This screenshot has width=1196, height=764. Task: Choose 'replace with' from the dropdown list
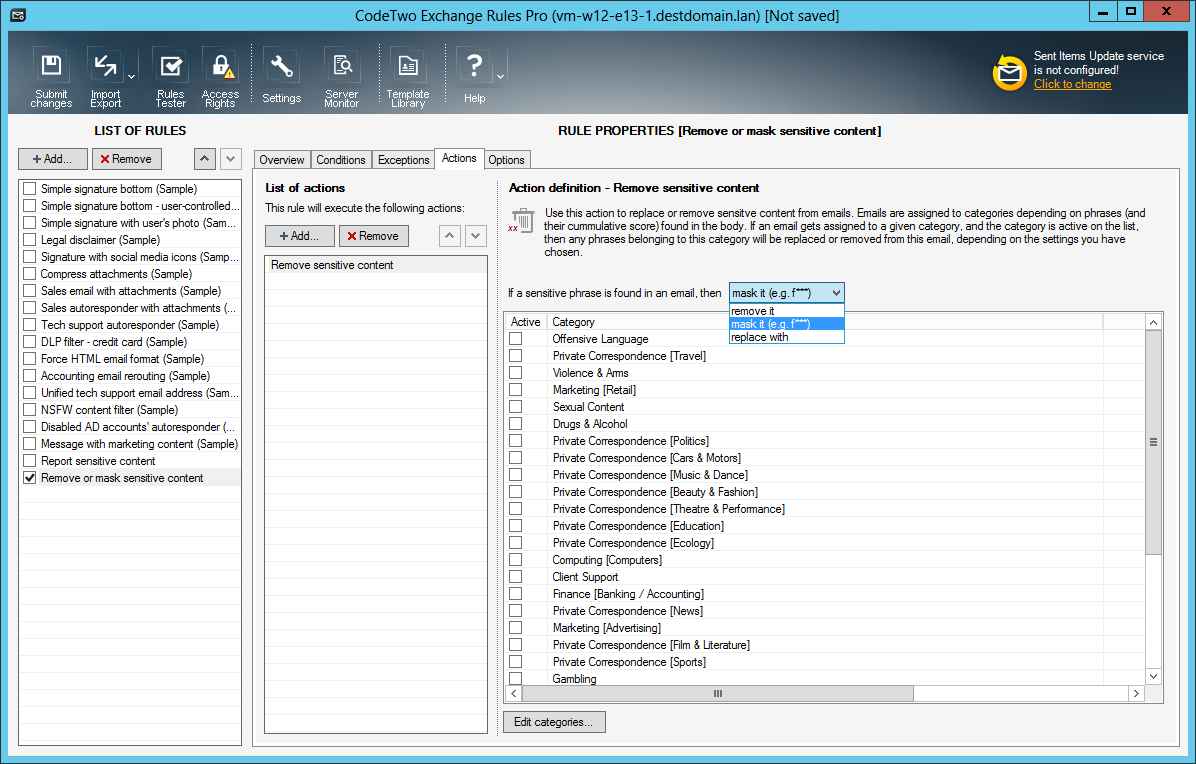[786, 337]
